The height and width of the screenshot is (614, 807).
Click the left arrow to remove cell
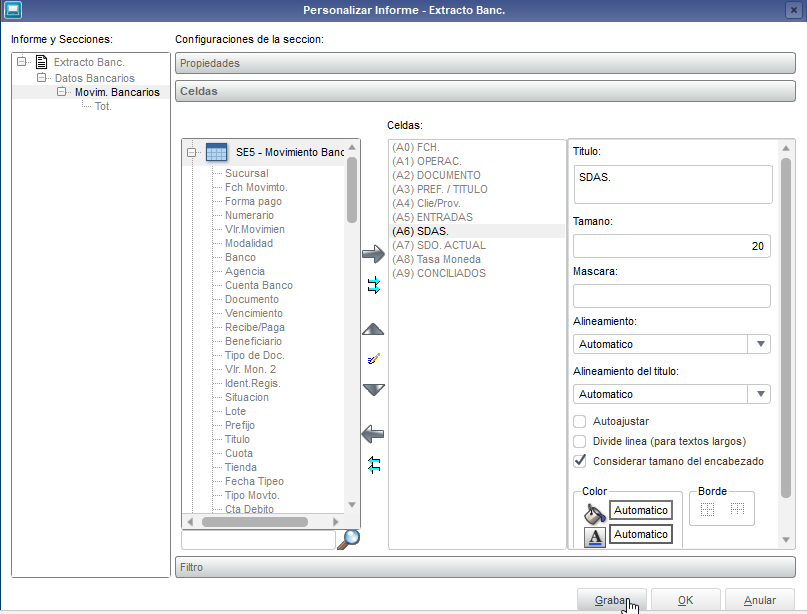point(373,434)
